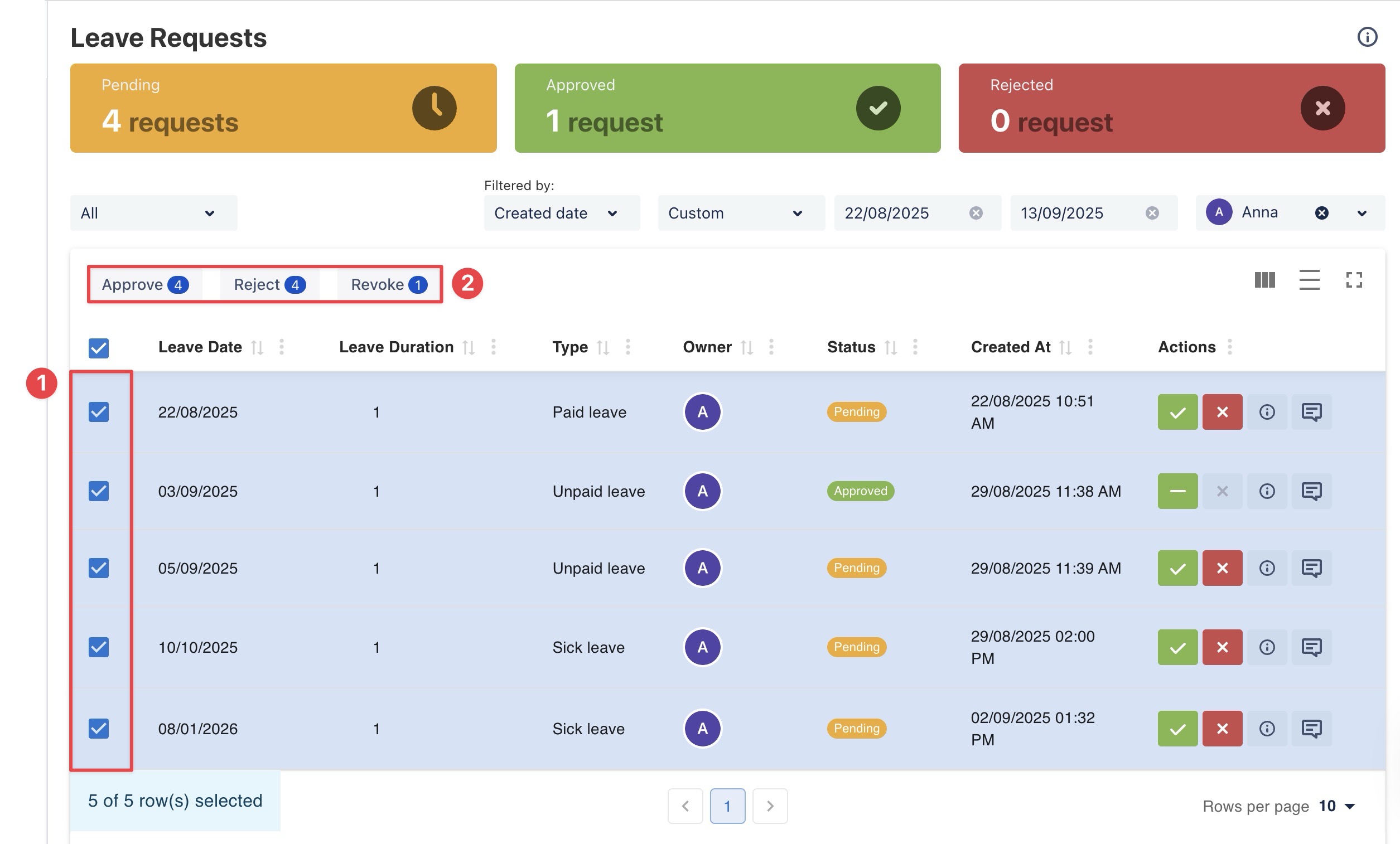Screen dimensions: 1400x844
Task: Open comments for the 10/10/2025 sick leave
Action: tap(1311, 647)
